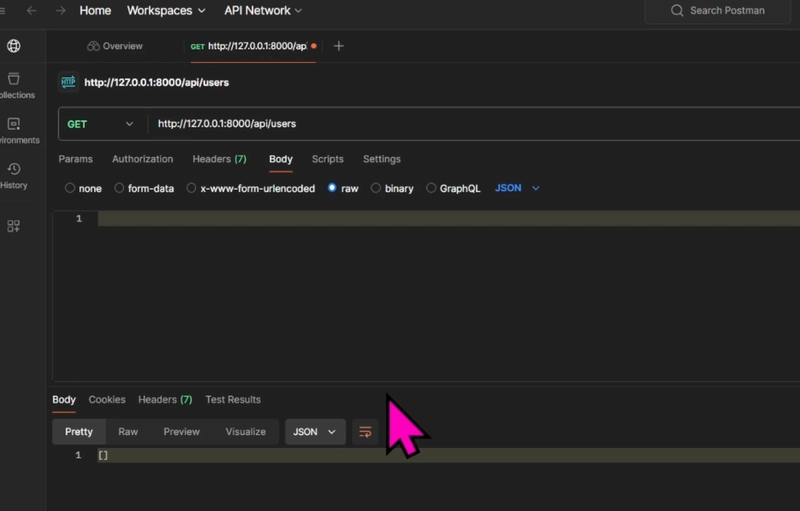The image size is (800, 511).
Task: Click the configure sidebar apps icon
Action: coord(14,226)
